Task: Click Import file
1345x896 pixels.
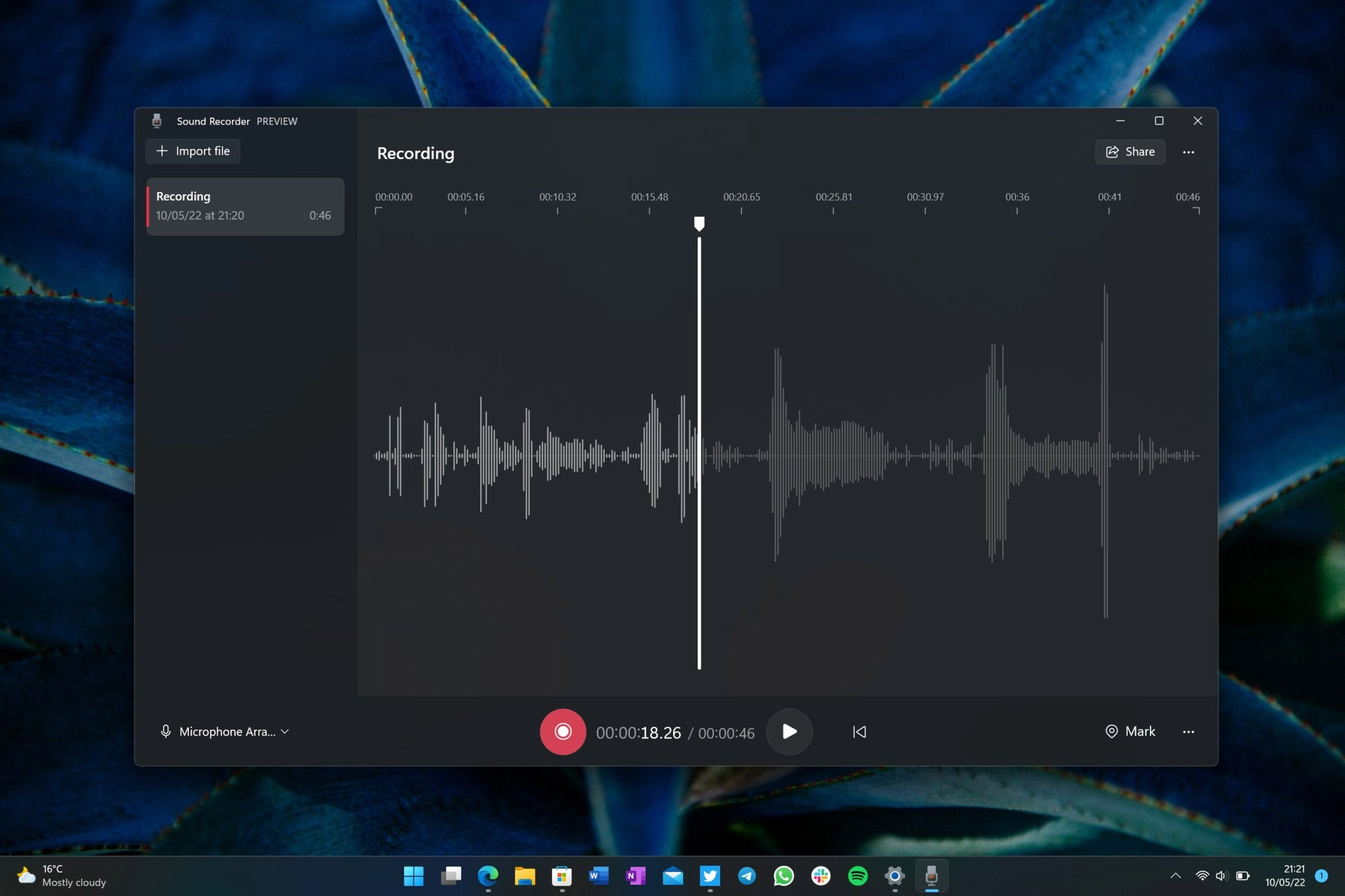Action: click(192, 151)
